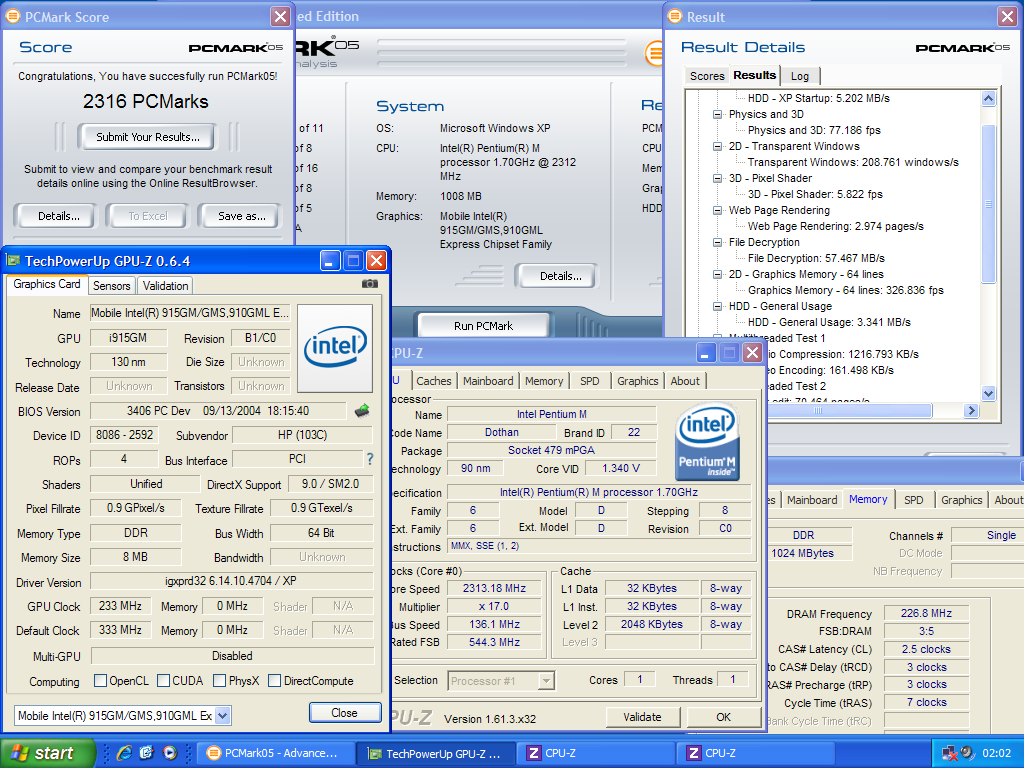The image size is (1024, 768).
Task: Open the GPU selection dropdown in GPU-Z
Action: click(223, 716)
